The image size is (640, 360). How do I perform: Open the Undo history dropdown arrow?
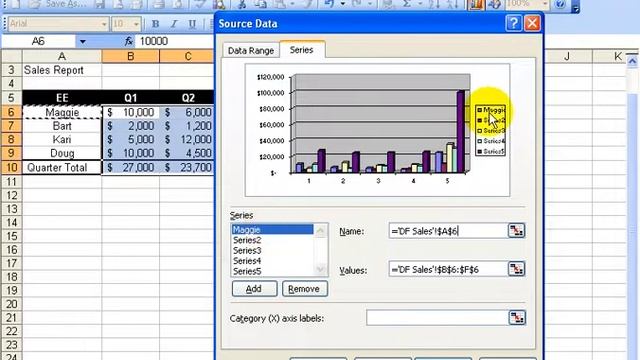[x=343, y=4]
